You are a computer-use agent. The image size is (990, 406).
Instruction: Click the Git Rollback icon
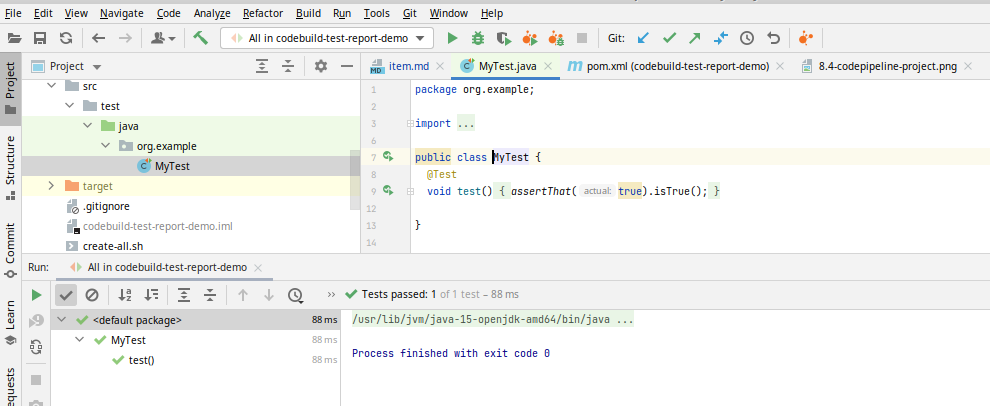pyautogui.click(x=773, y=38)
